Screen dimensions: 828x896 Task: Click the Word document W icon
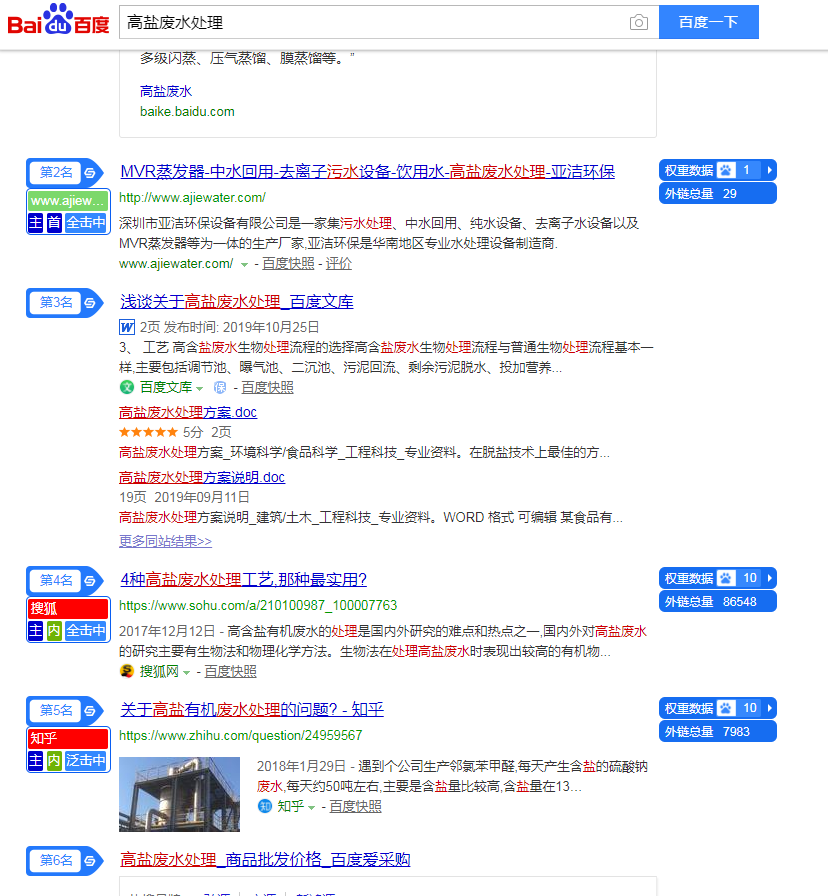click(127, 327)
